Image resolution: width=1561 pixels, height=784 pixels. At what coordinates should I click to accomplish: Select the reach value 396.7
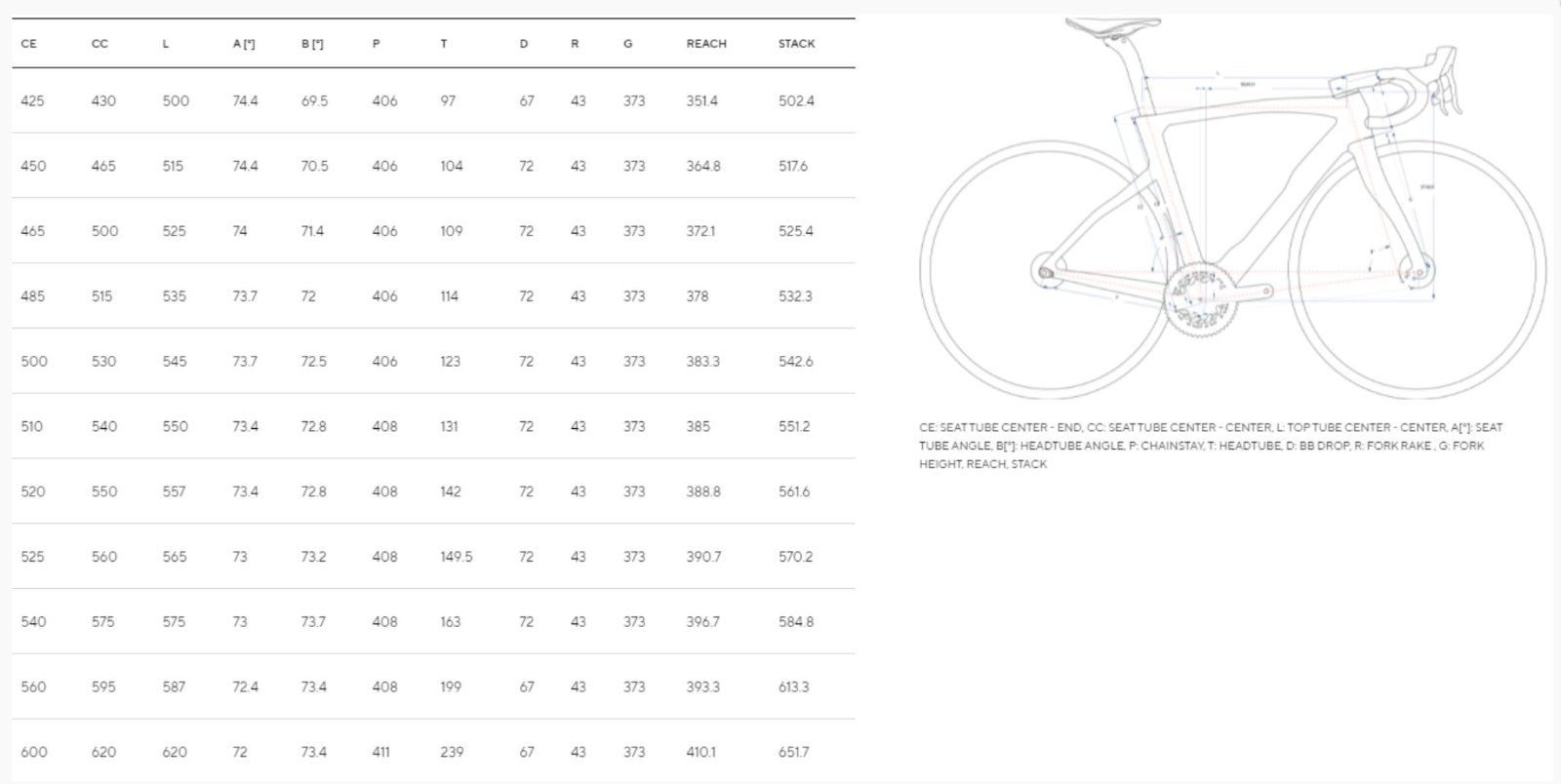[x=702, y=622]
